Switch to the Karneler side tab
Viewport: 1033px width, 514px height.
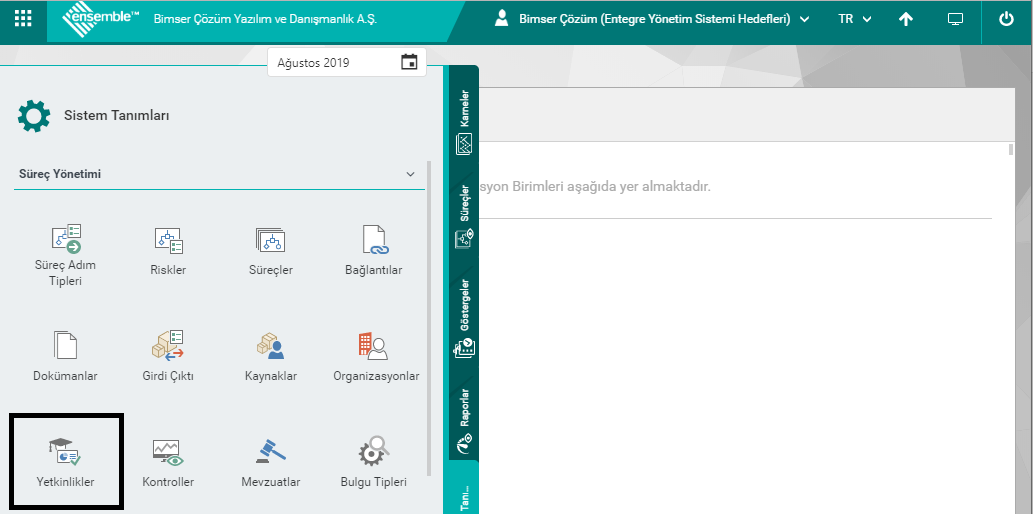click(464, 123)
